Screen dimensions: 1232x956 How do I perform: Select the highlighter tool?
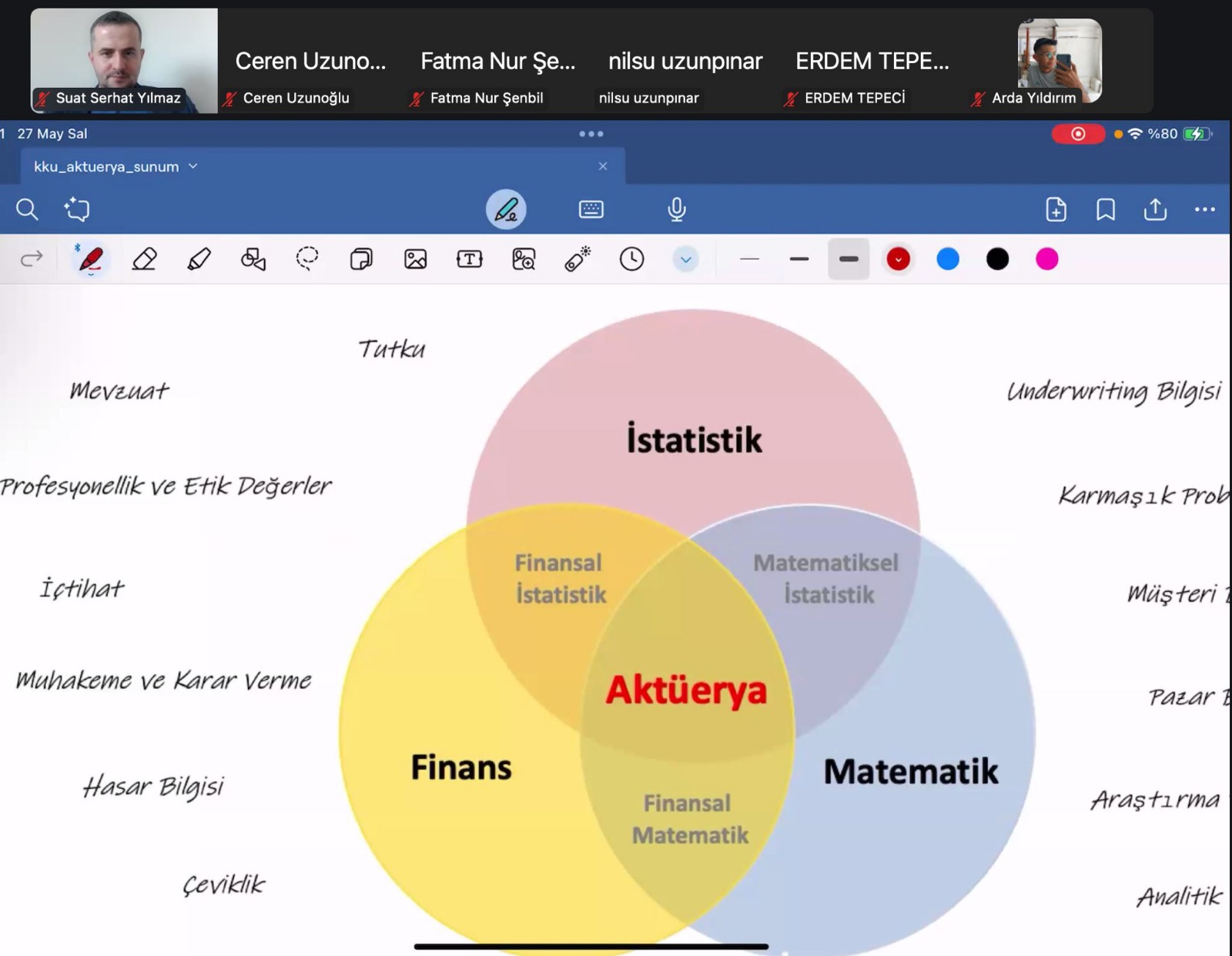[199, 259]
